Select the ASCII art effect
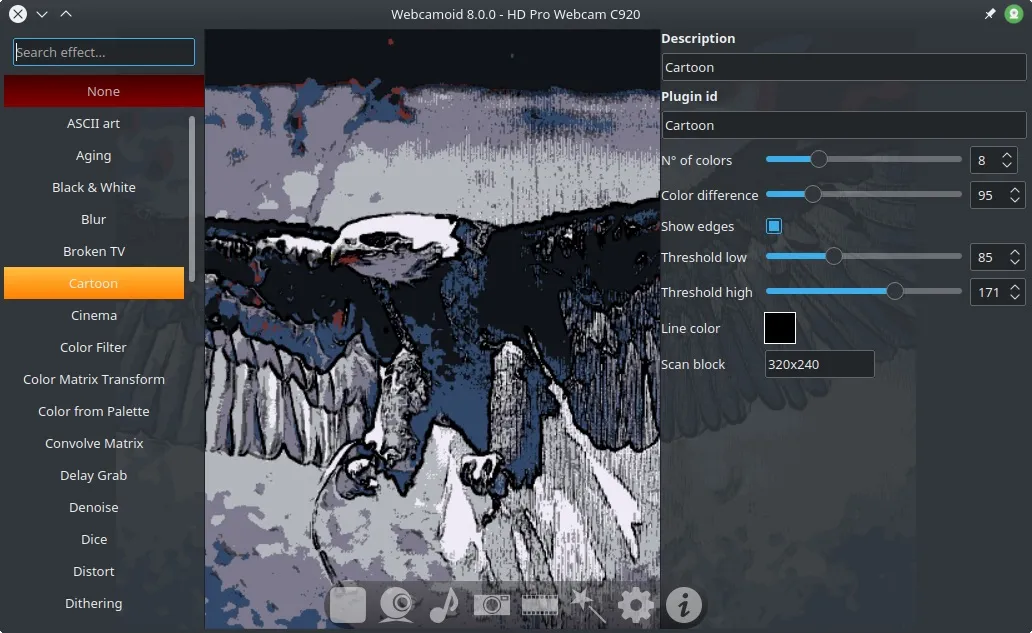The height and width of the screenshot is (633, 1032). [x=94, y=123]
